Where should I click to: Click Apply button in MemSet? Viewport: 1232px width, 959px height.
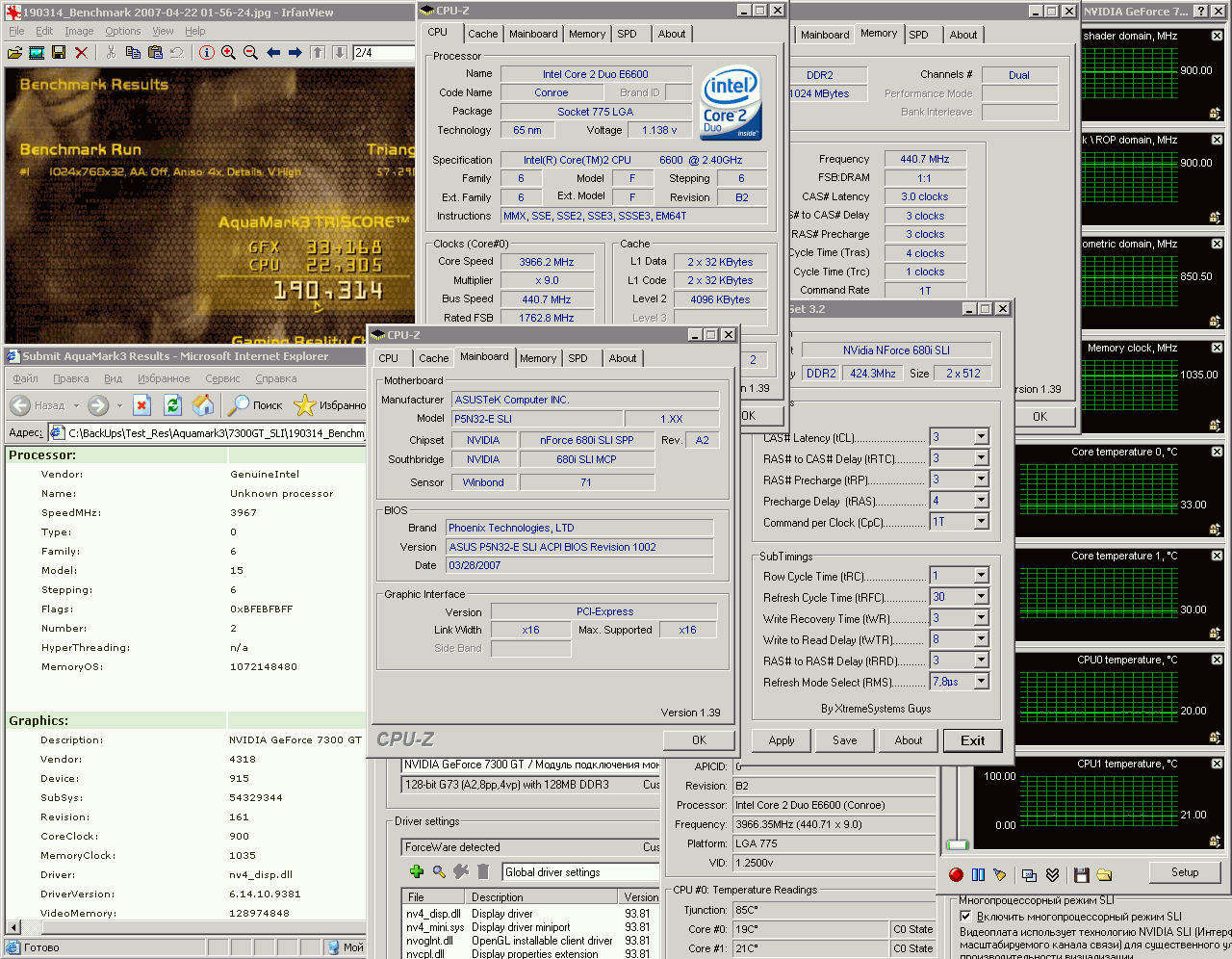click(782, 740)
